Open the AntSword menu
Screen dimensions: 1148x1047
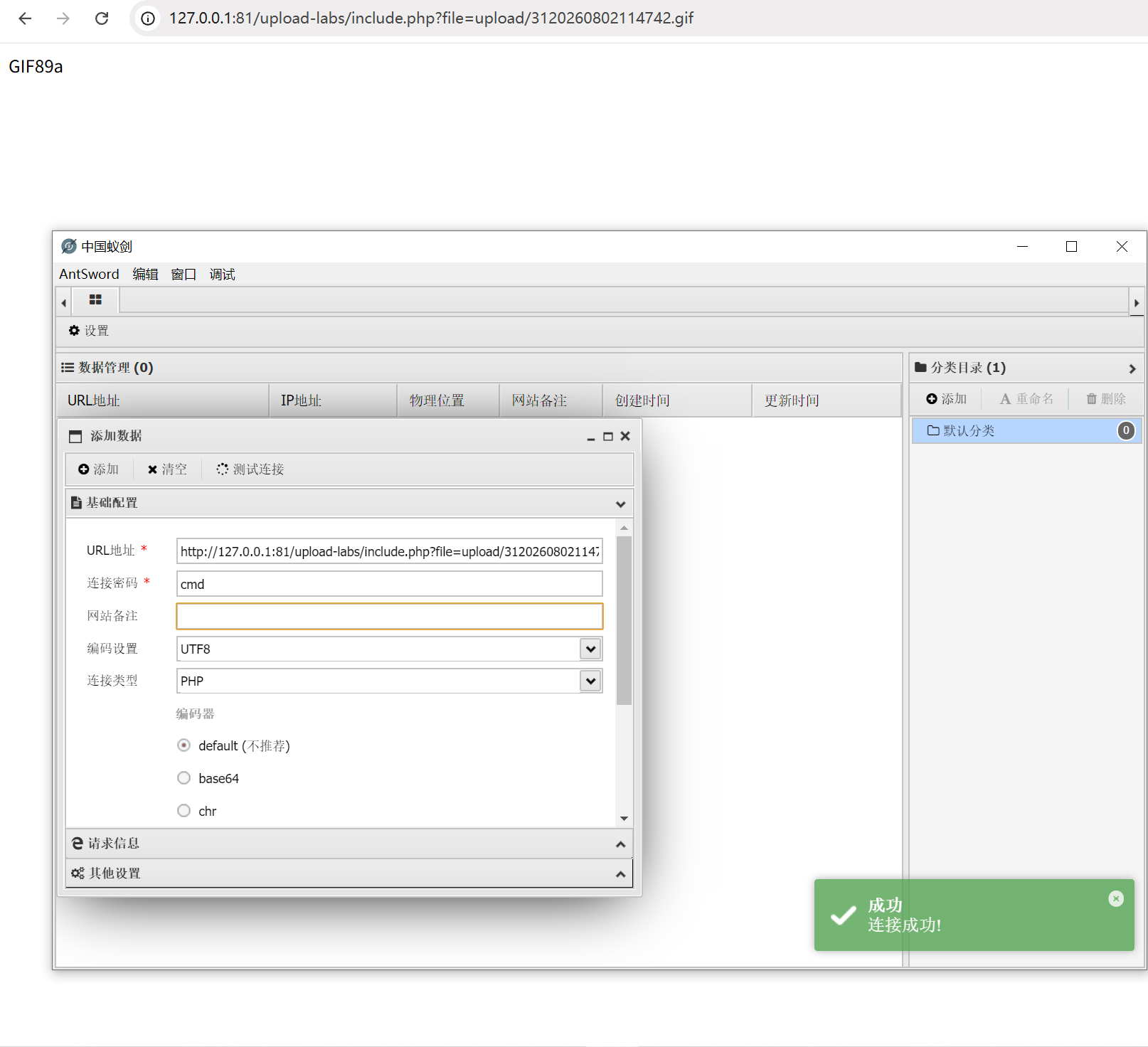click(x=89, y=275)
